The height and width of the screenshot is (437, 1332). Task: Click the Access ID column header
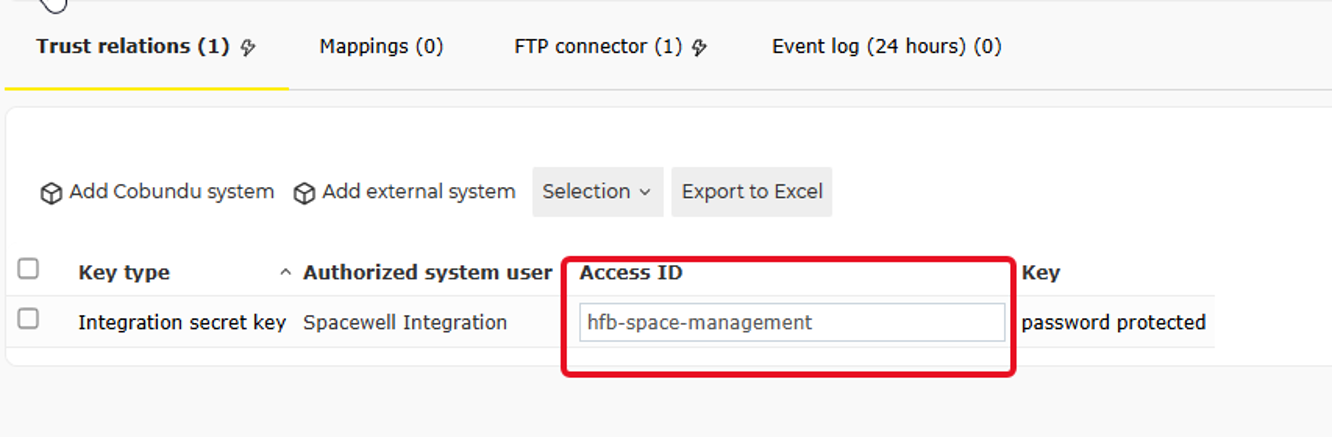tap(631, 272)
